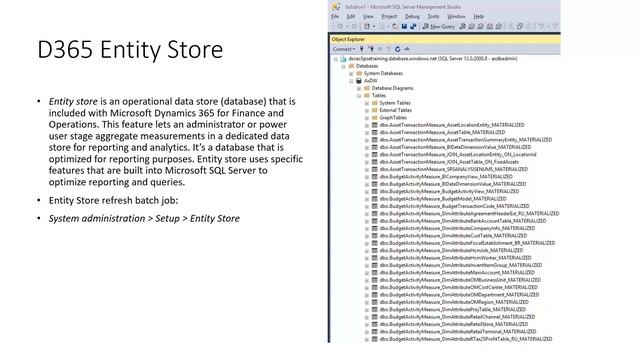Click the System Tables folder icon

coord(375,103)
